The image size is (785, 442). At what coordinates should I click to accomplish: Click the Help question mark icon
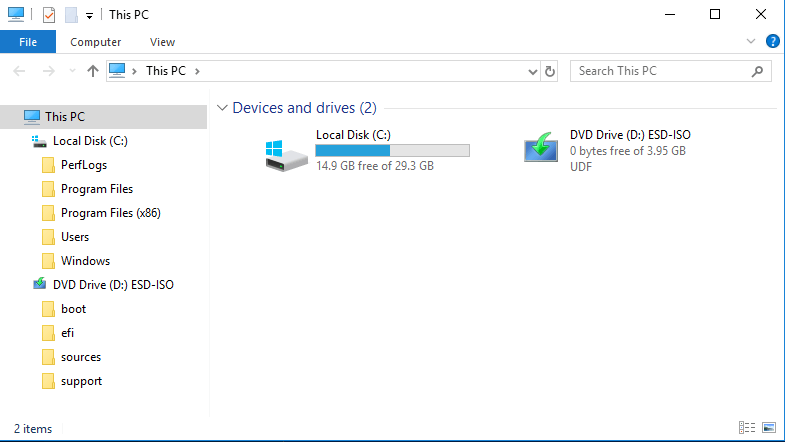tap(772, 41)
